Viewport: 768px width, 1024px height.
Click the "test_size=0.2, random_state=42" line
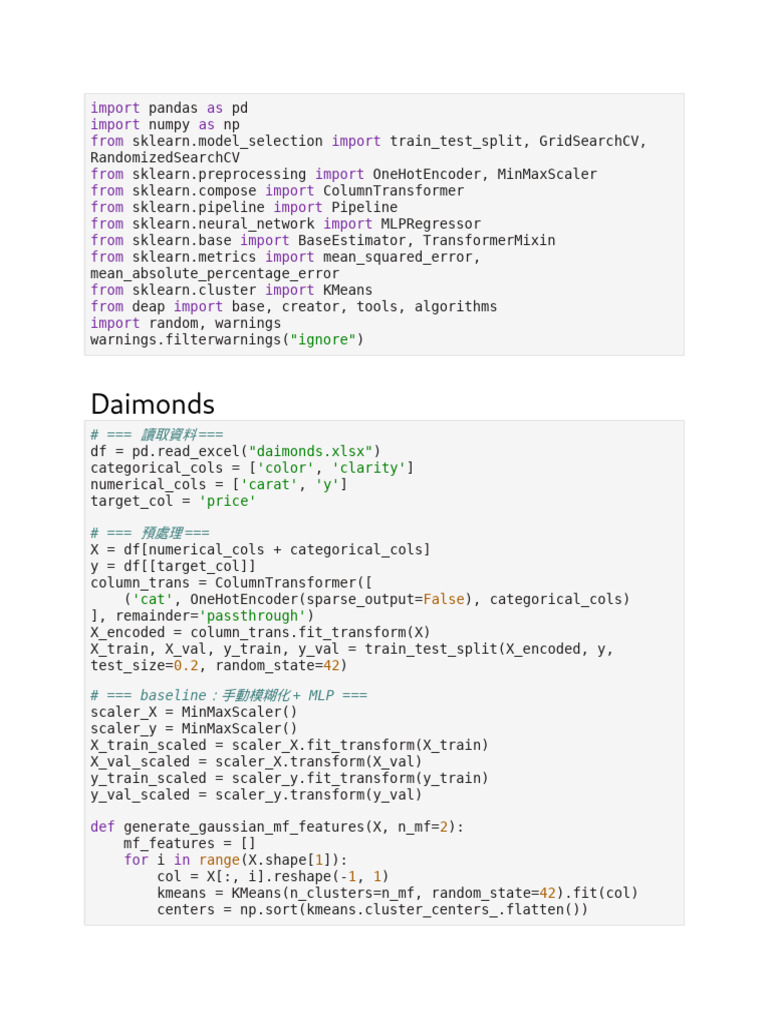pos(219,665)
